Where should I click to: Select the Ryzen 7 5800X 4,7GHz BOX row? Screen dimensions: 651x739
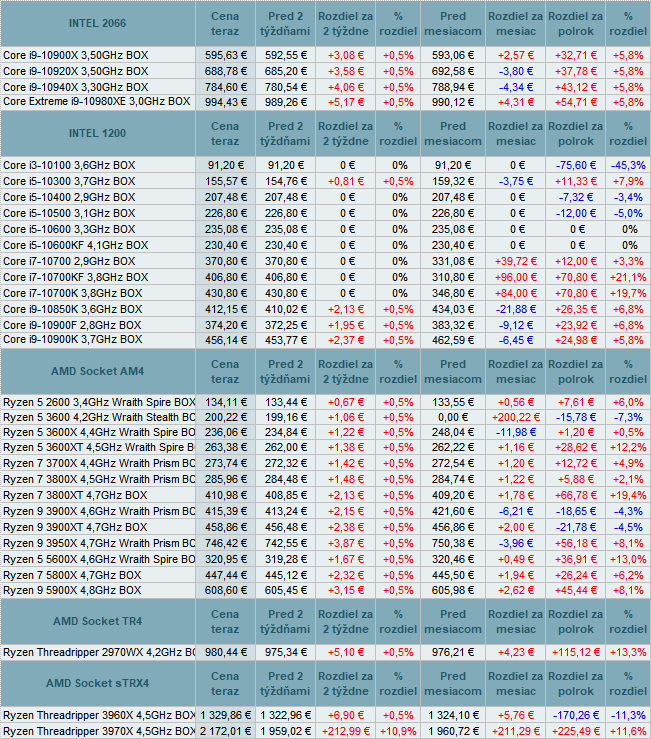(325, 575)
